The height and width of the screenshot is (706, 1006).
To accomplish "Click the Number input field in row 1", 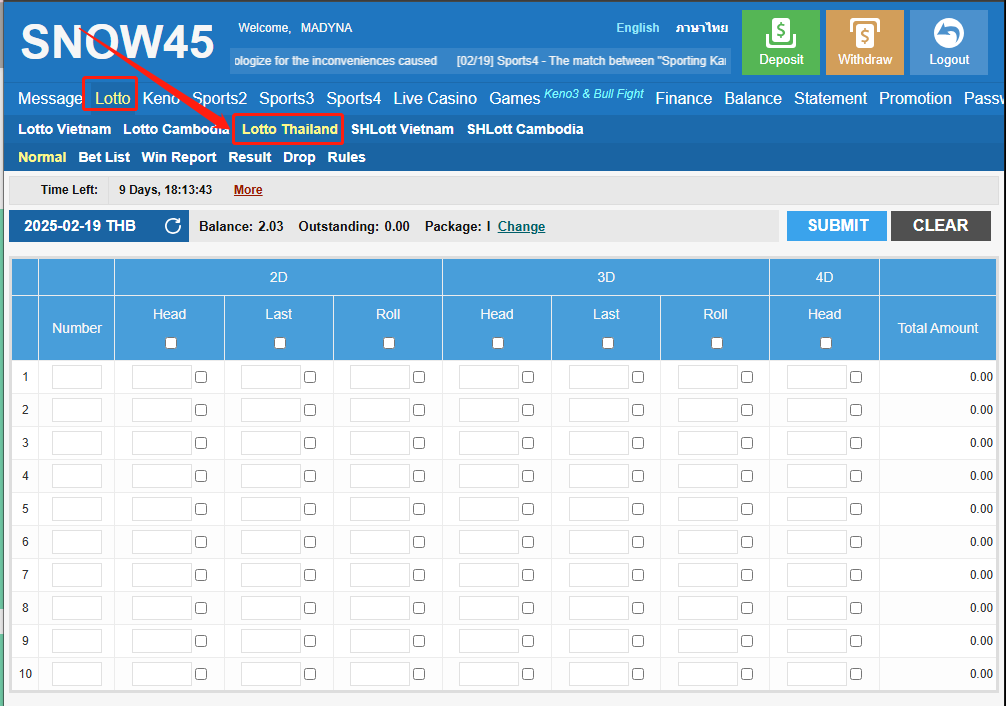I will (x=77, y=377).
